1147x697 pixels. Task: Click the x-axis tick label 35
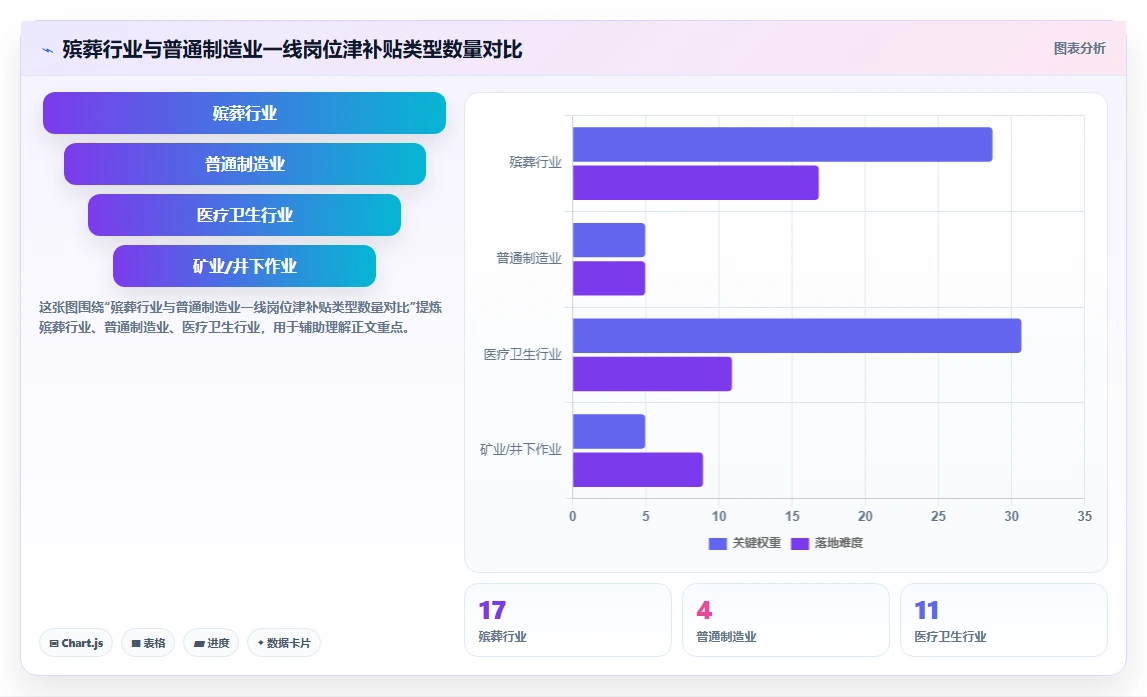click(1084, 516)
